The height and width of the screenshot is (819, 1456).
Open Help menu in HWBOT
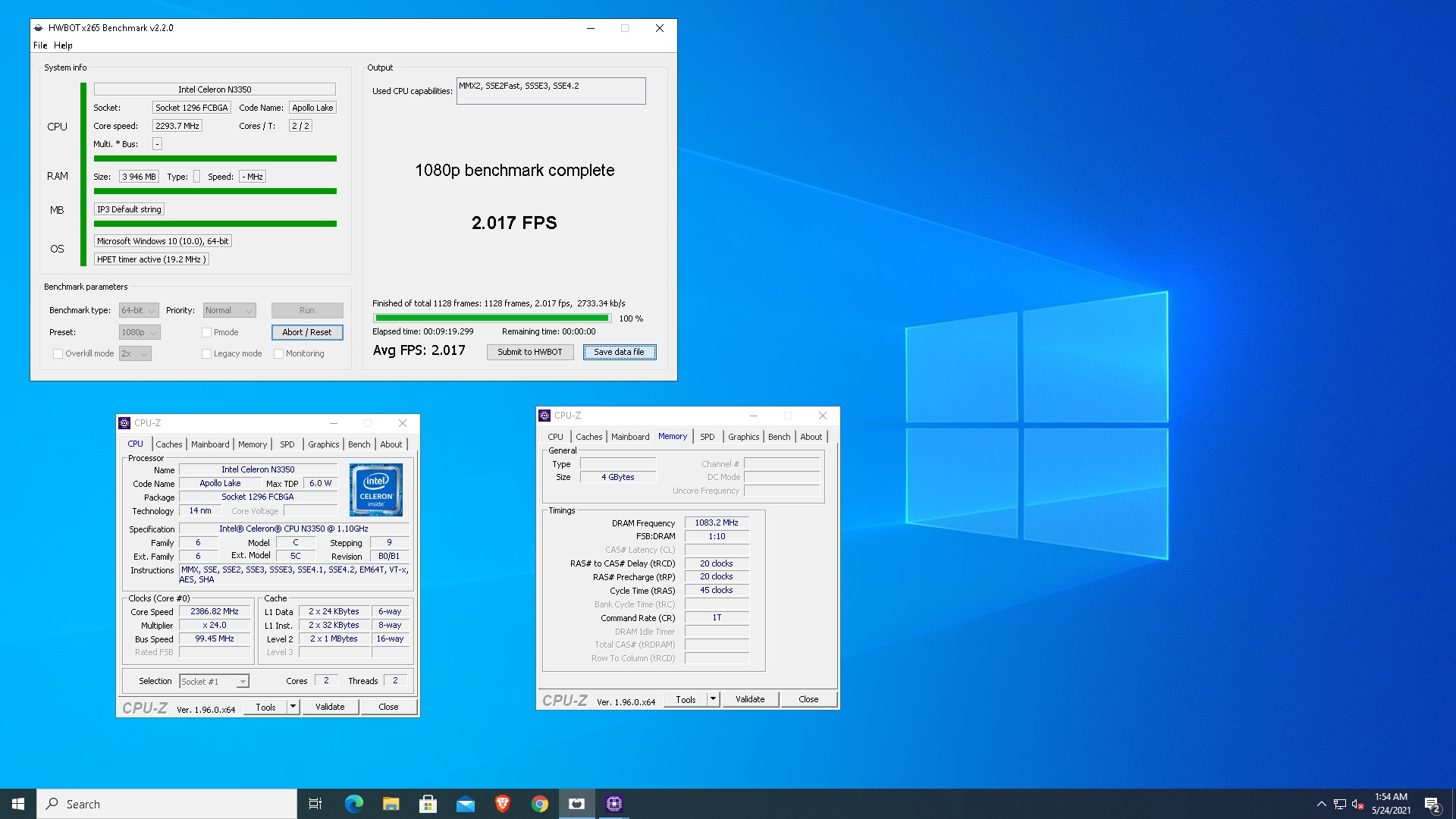click(x=63, y=45)
